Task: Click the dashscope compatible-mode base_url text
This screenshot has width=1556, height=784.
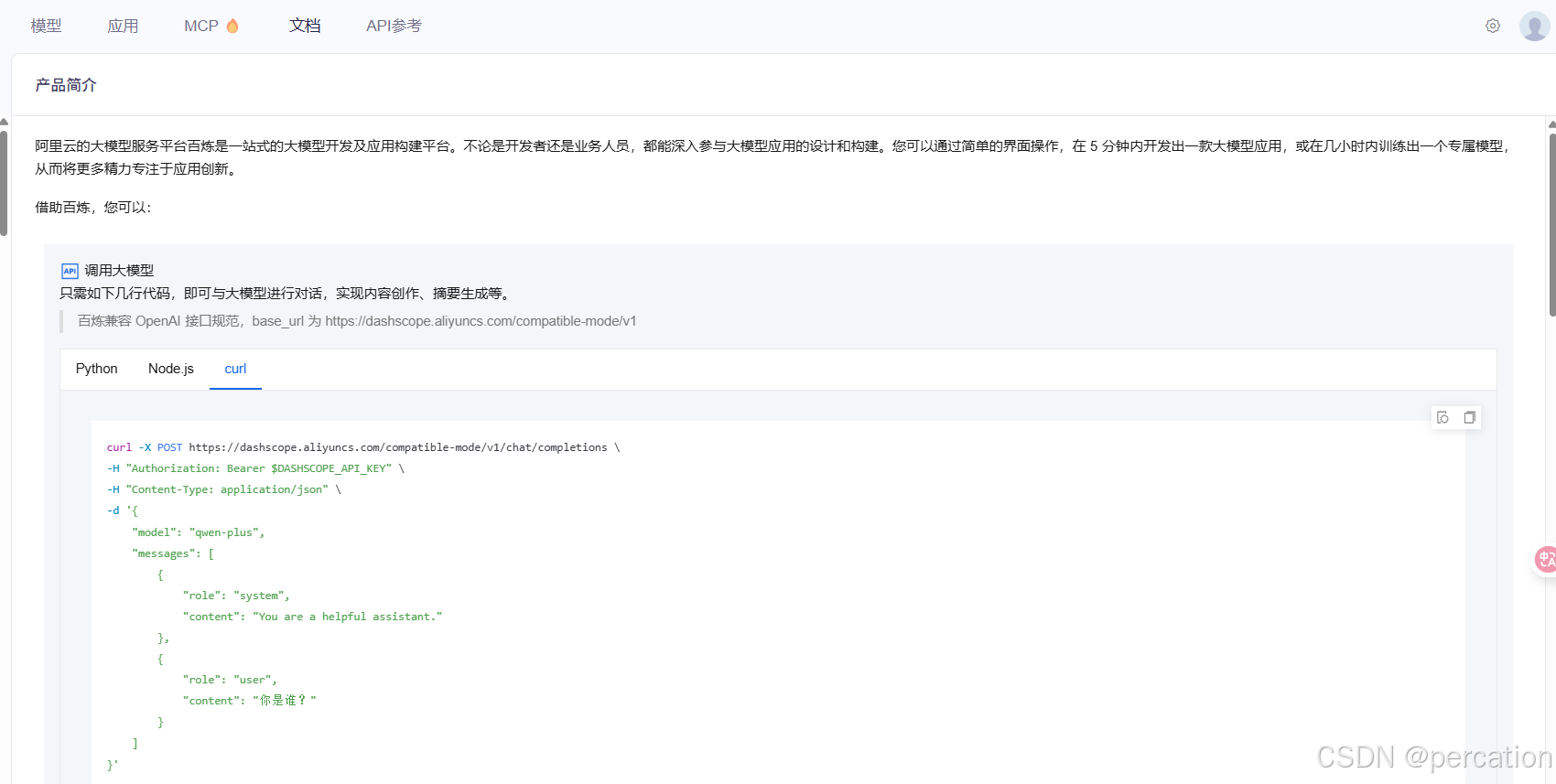Action: 481,321
